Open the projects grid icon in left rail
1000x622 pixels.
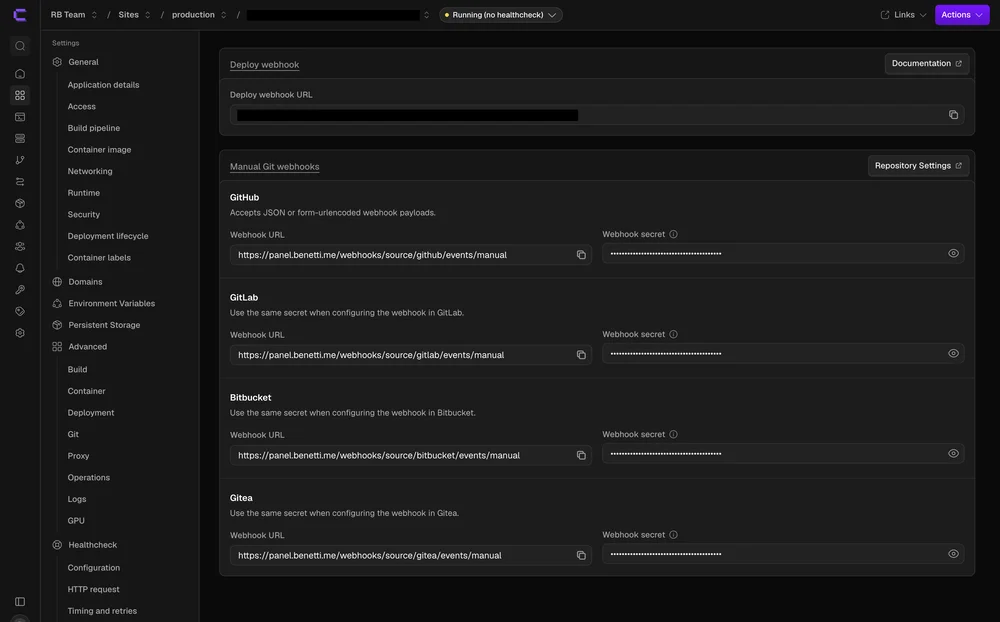(20, 95)
